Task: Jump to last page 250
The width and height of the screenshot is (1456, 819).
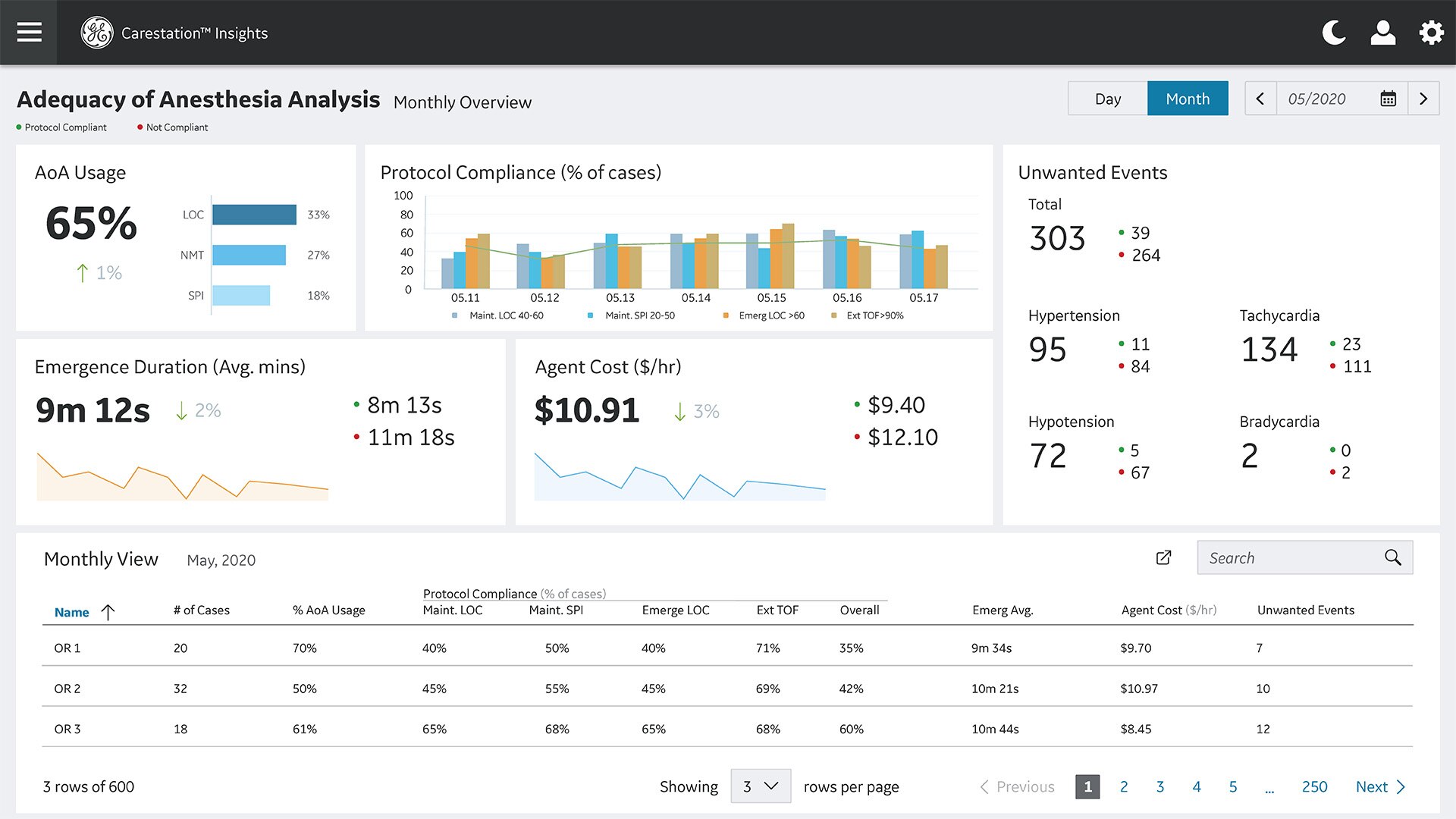Action: 1314,787
